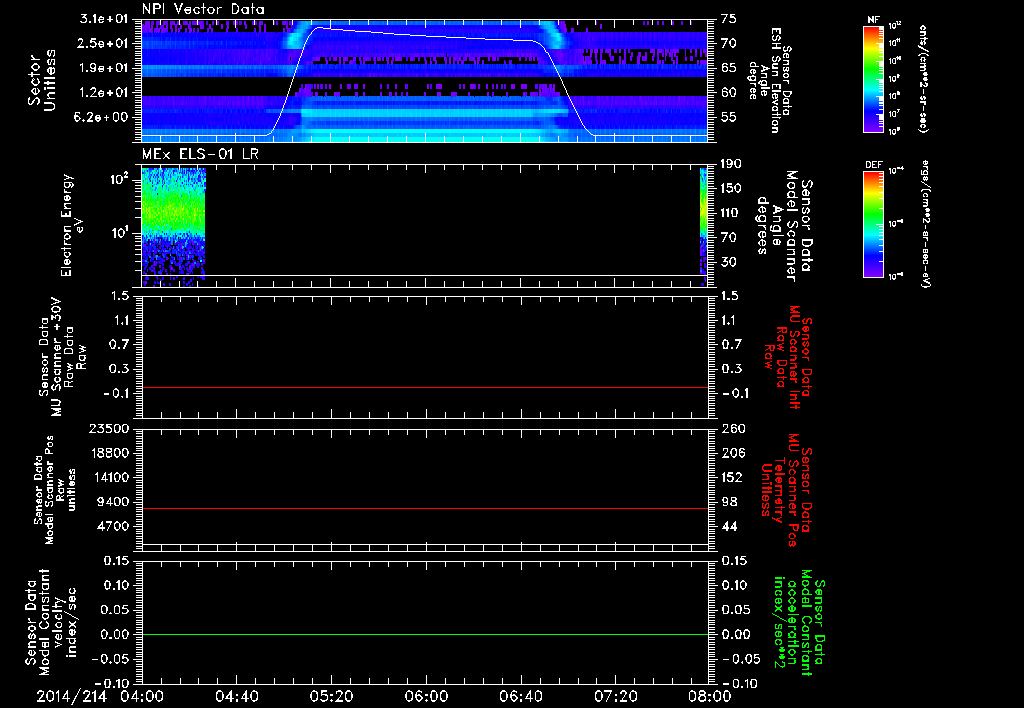Click the 1.2e+01 sector tick value

(x=105, y=93)
